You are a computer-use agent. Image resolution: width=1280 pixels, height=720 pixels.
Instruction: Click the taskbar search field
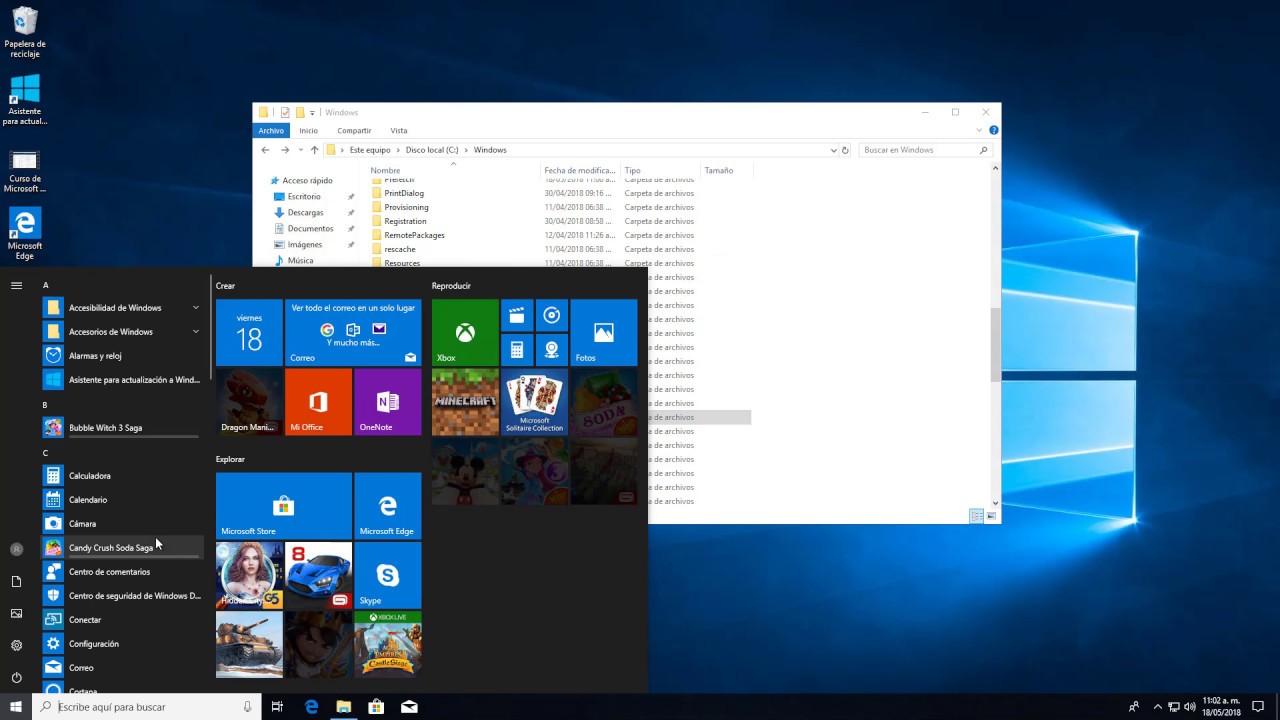(147, 707)
